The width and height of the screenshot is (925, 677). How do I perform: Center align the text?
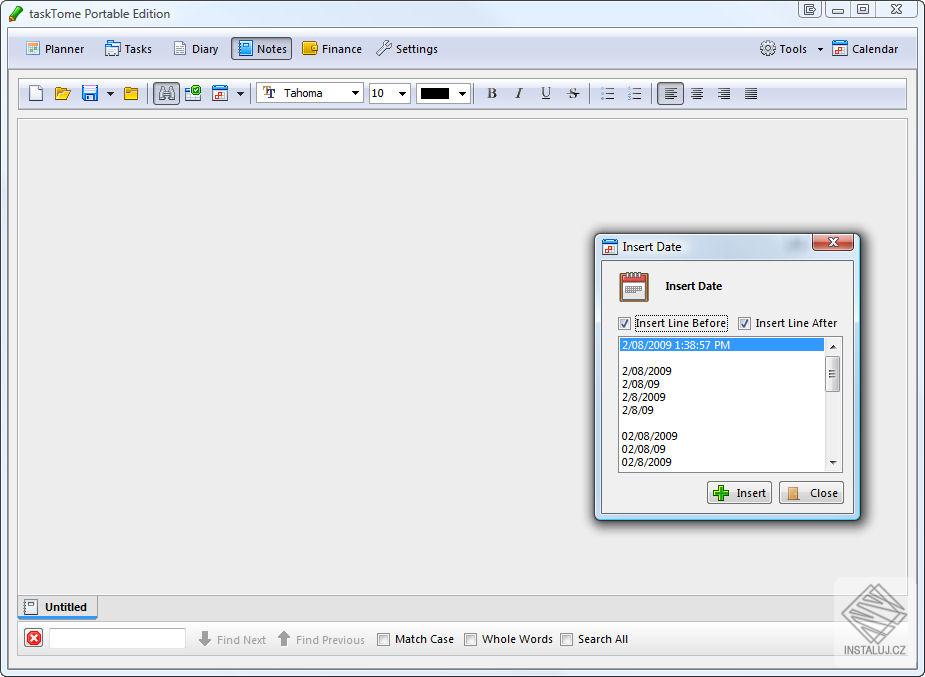tap(697, 93)
